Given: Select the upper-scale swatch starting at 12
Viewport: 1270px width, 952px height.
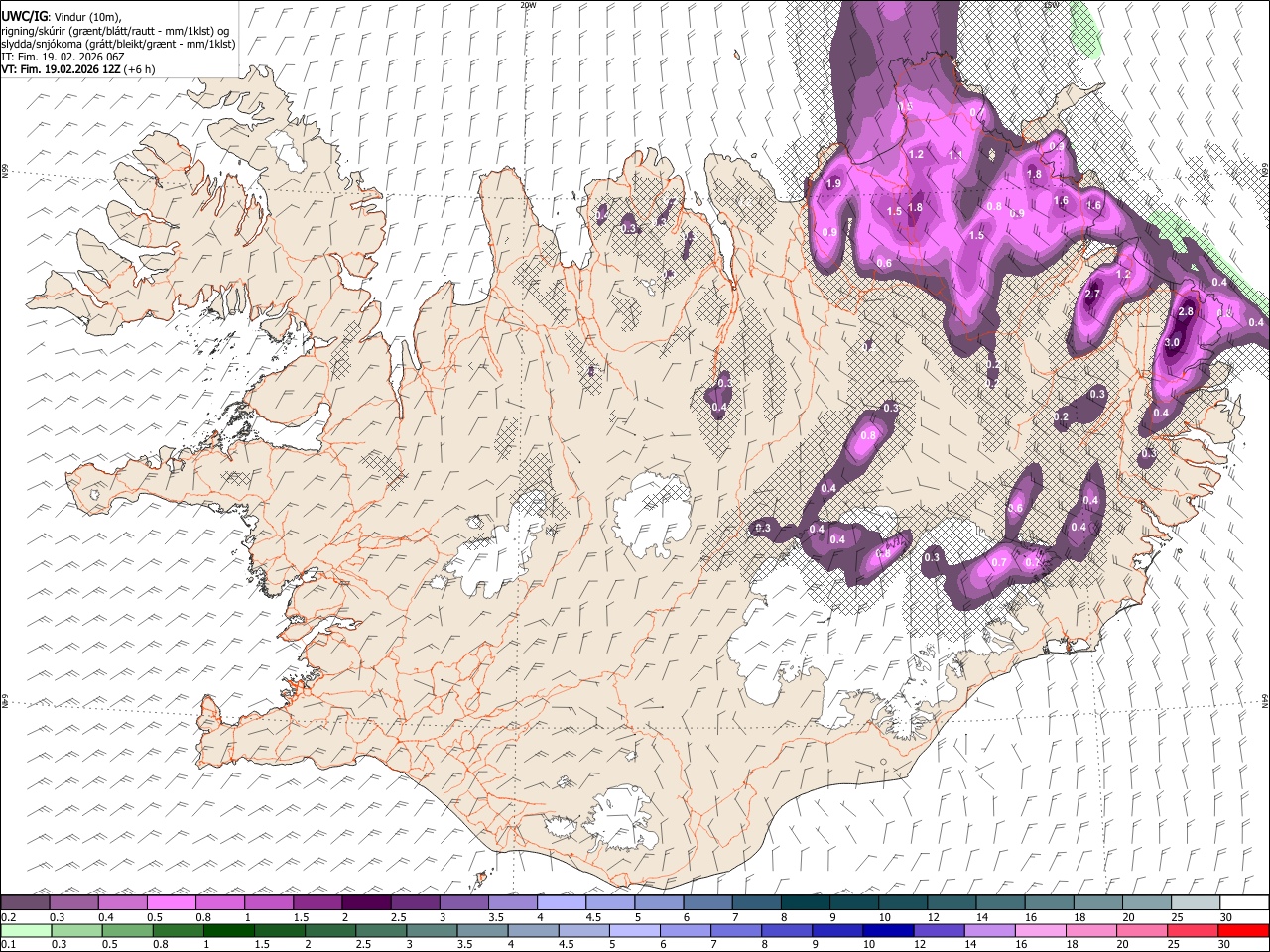Looking at the screenshot, I should tap(952, 903).
